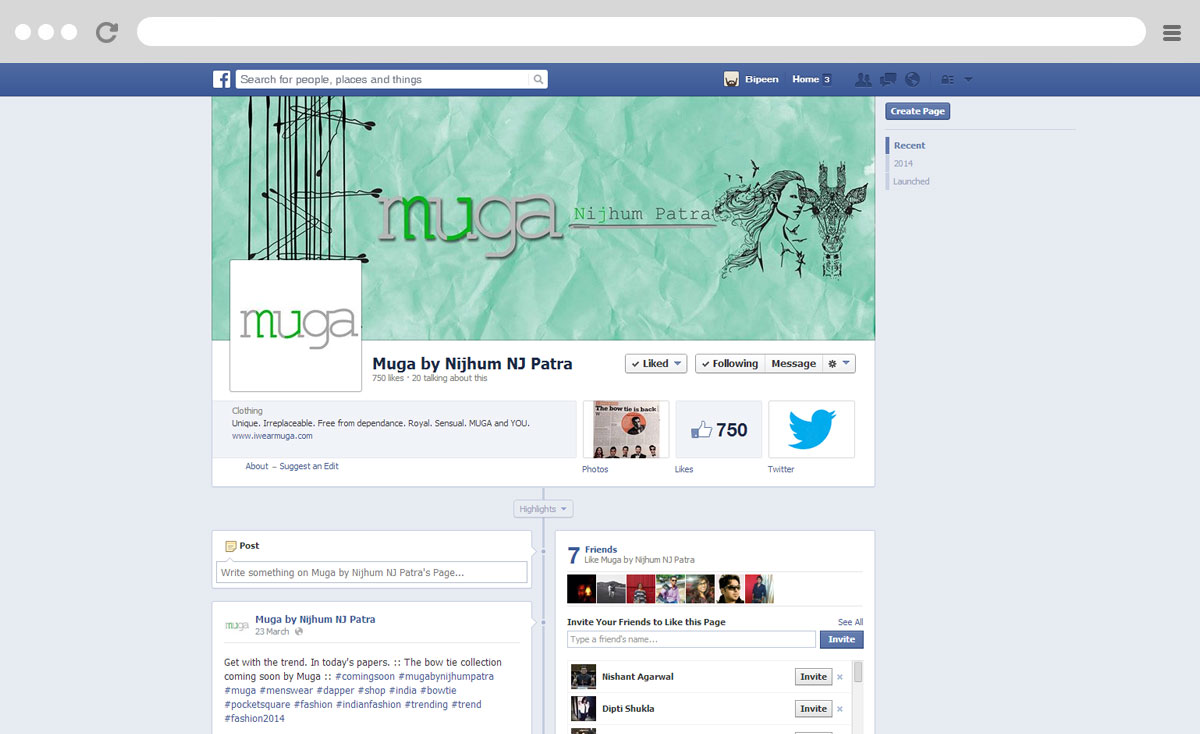Image resolution: width=1200 pixels, height=734 pixels.
Task: Click the Create Page button
Action: [x=918, y=111]
